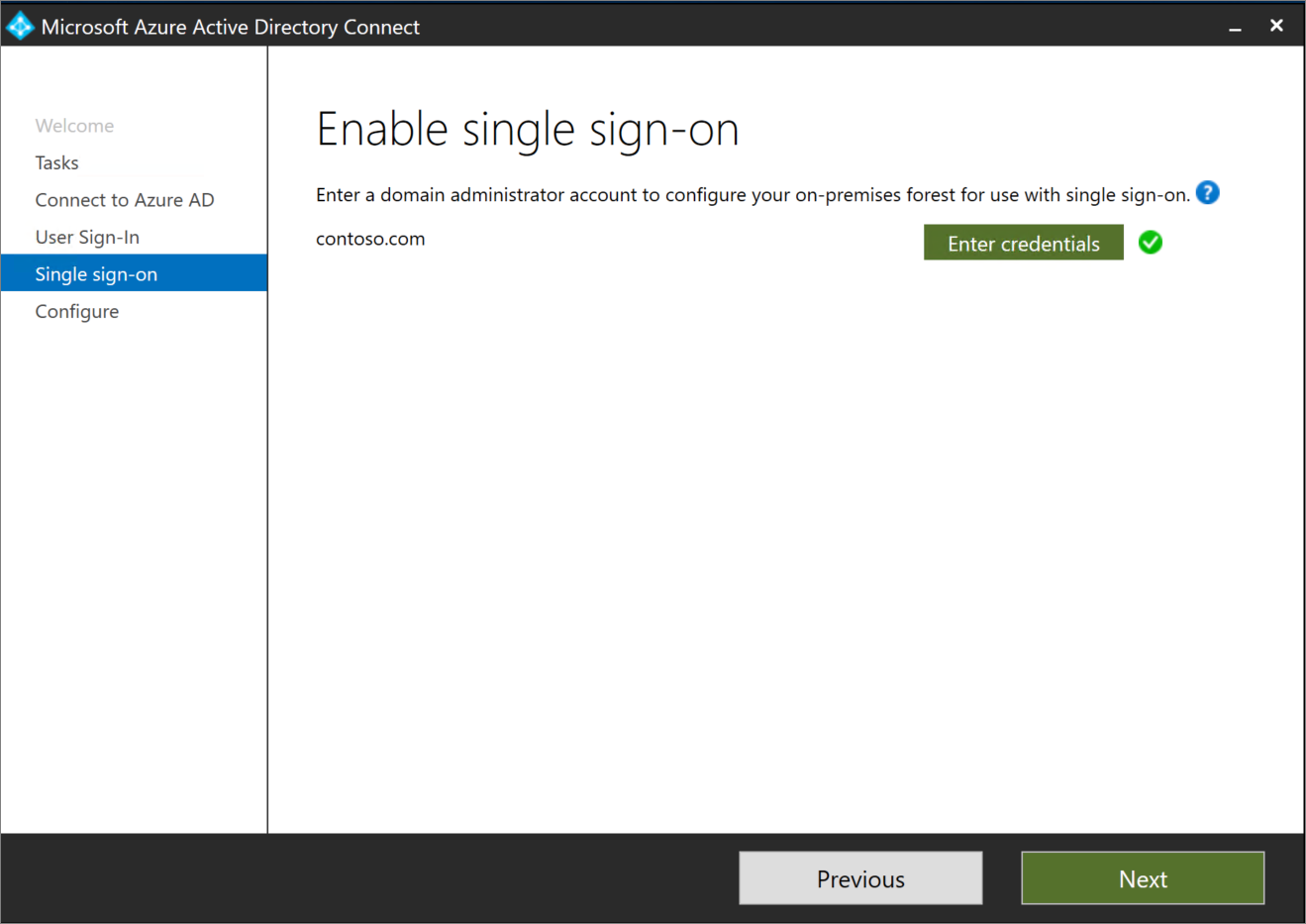The image size is (1306, 924).
Task: Select Connect to Azure AD step
Action: 125,200
